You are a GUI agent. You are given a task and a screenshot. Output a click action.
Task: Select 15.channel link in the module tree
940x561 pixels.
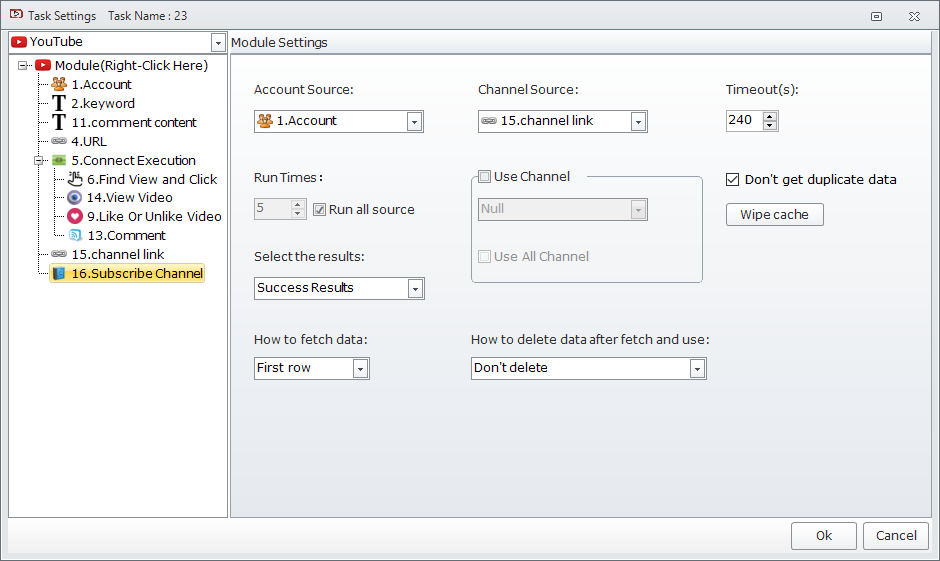[x=117, y=254]
